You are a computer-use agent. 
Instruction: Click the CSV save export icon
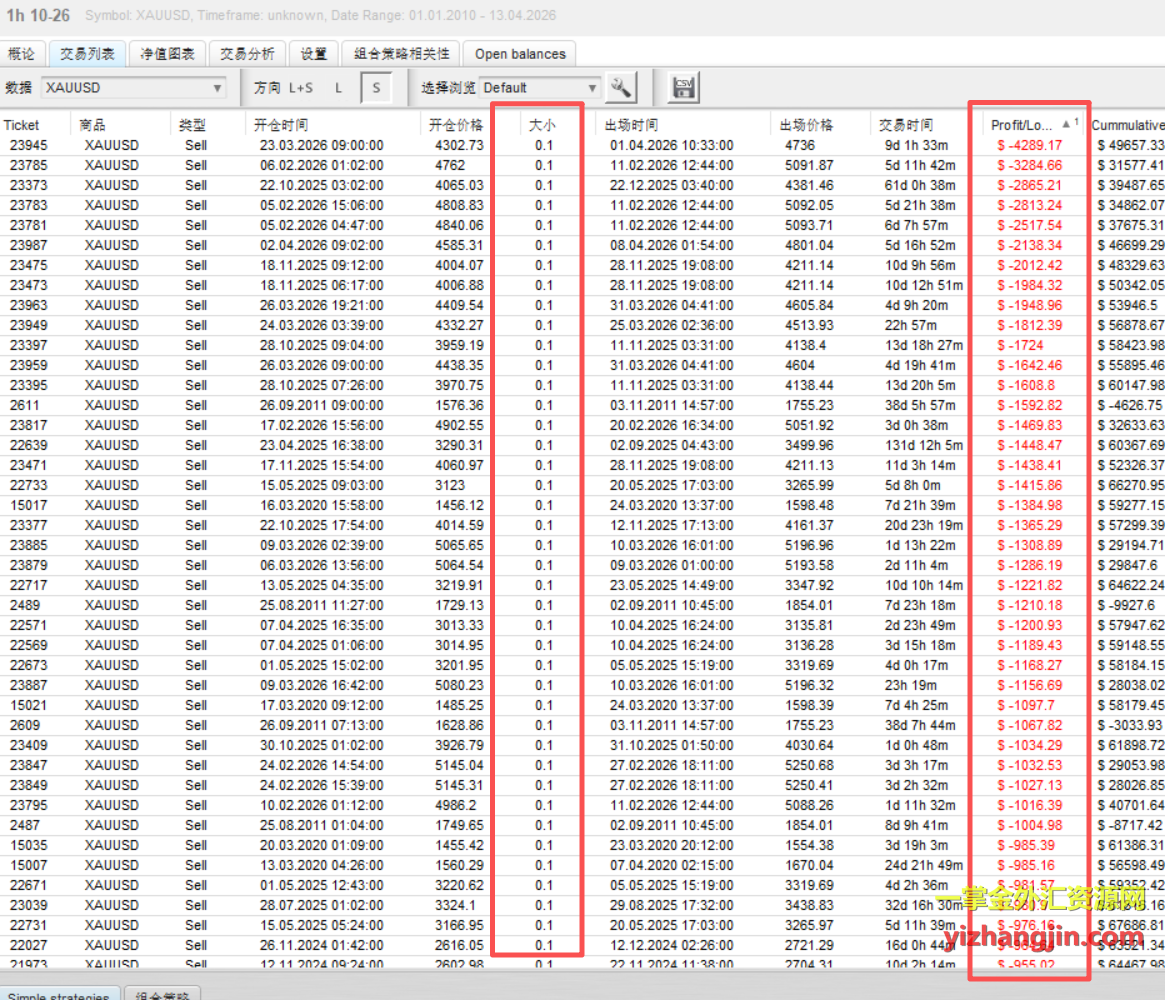click(x=684, y=87)
